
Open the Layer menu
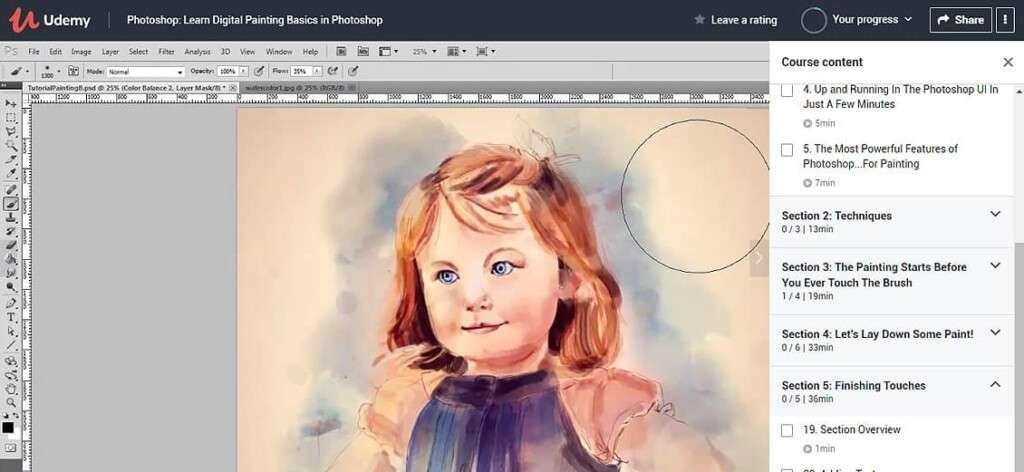coord(110,52)
